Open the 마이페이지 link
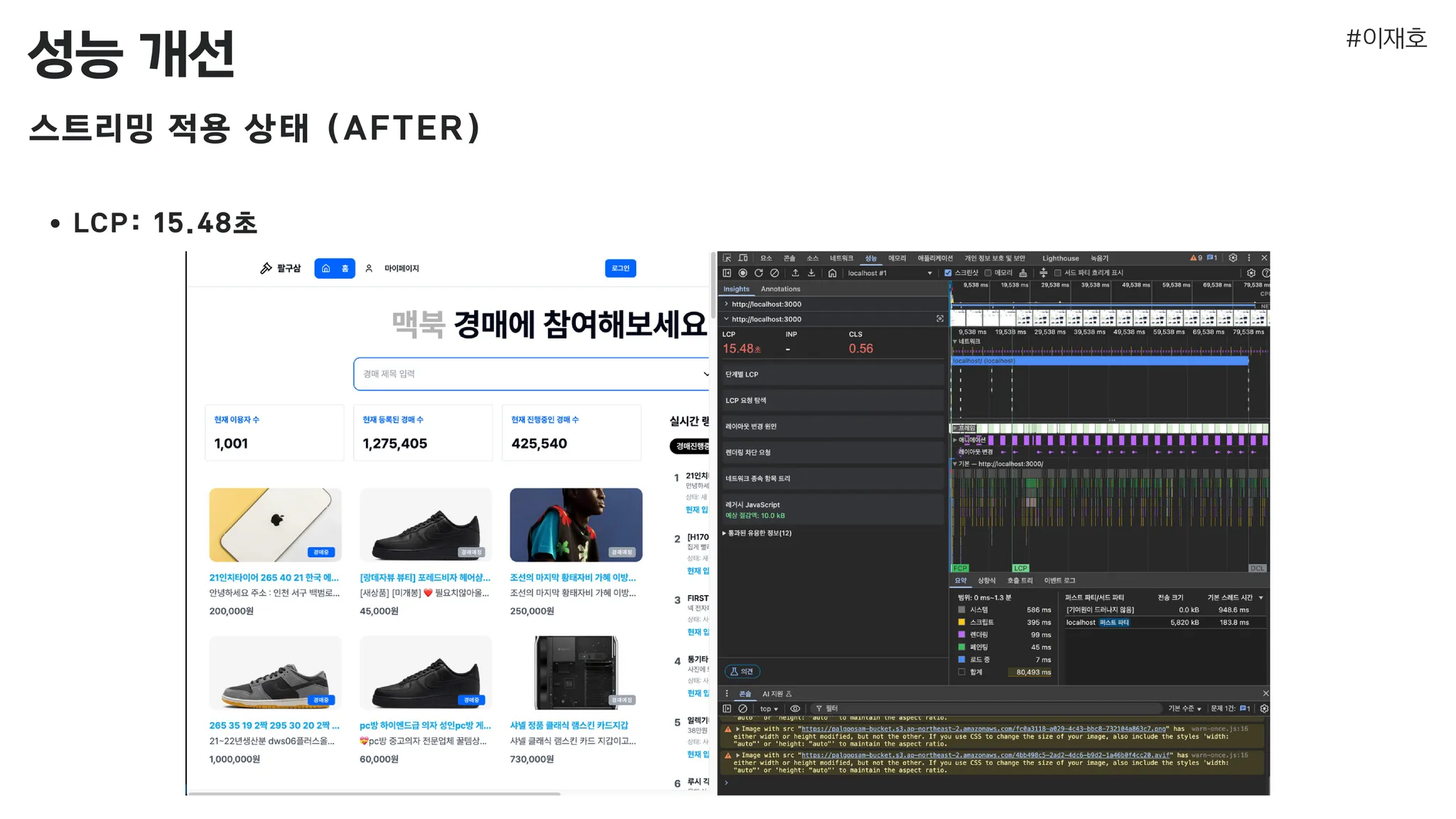 (402, 268)
